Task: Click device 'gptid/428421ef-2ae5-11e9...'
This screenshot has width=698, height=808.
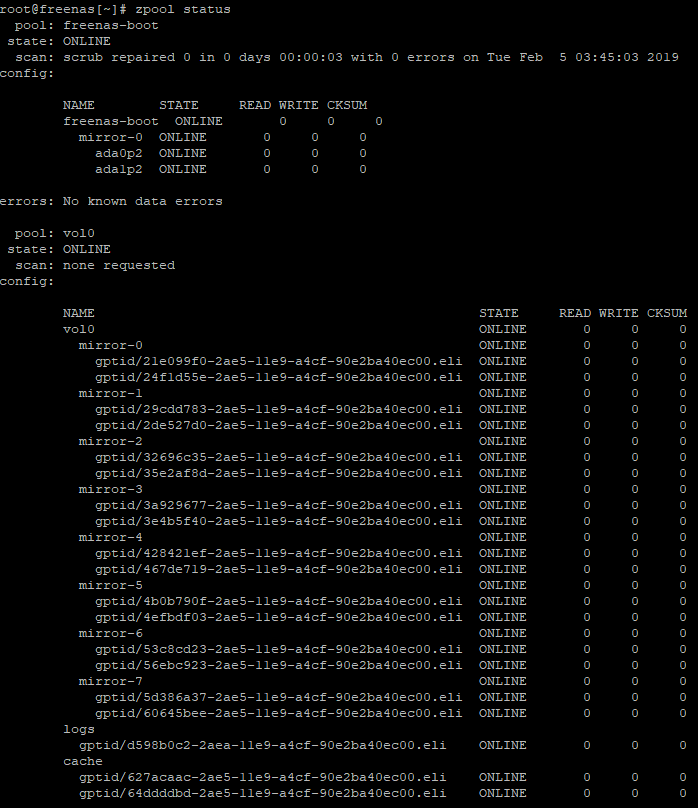Action: (x=279, y=553)
